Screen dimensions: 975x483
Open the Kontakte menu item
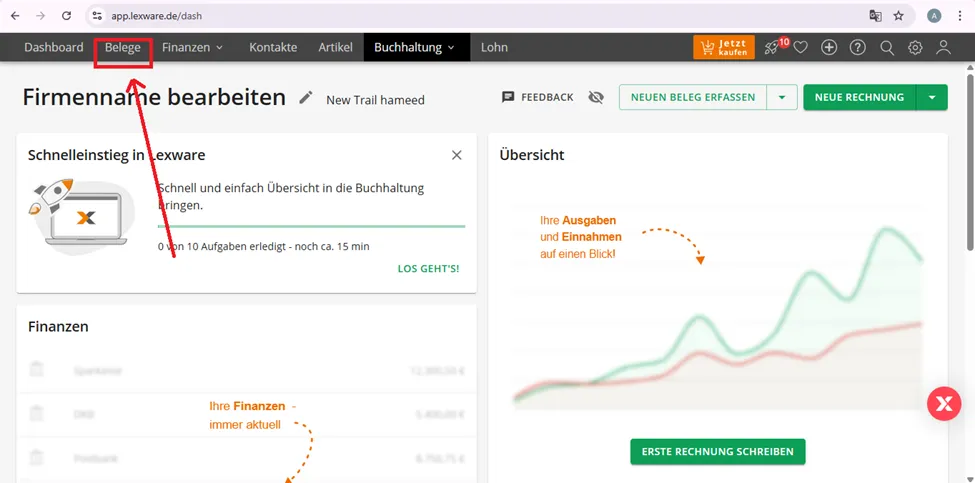(273, 47)
